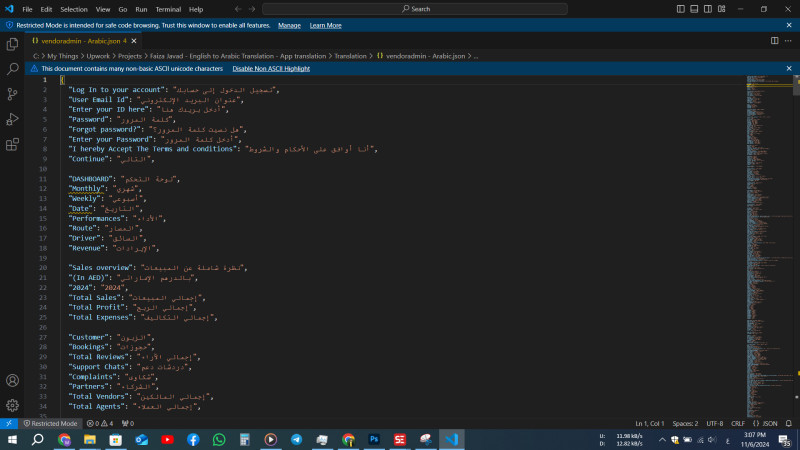
Task: Open the Spaces: 2 indentation selector
Action: tap(685, 423)
